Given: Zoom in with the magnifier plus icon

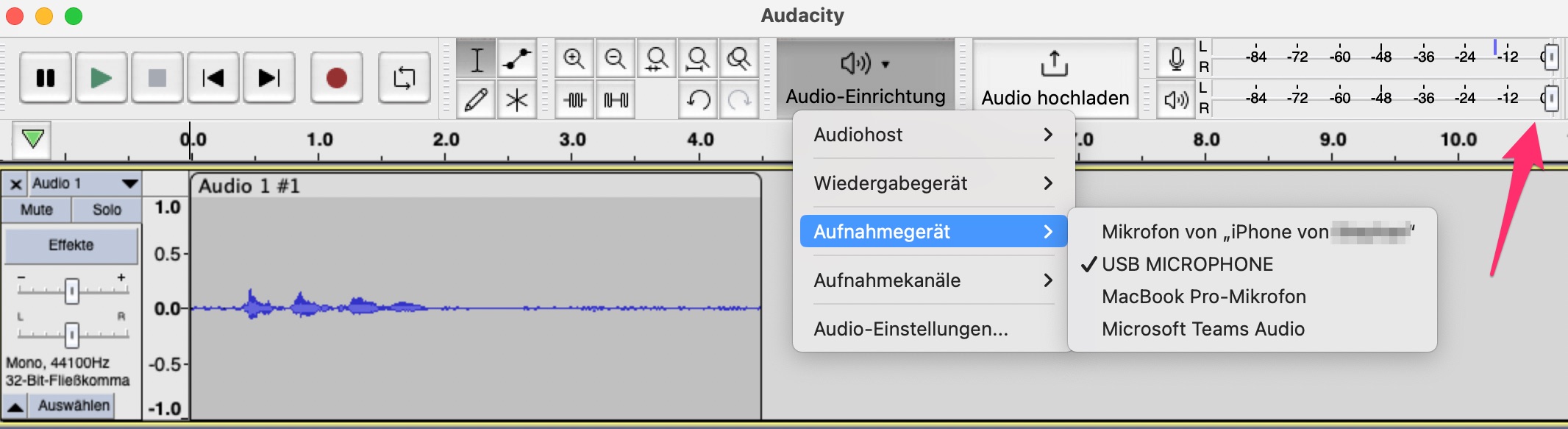Looking at the screenshot, I should (574, 59).
